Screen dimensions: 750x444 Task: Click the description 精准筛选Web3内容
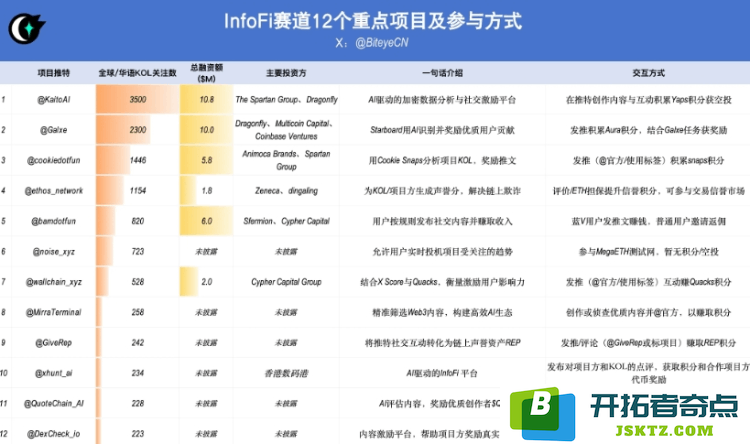click(442, 312)
